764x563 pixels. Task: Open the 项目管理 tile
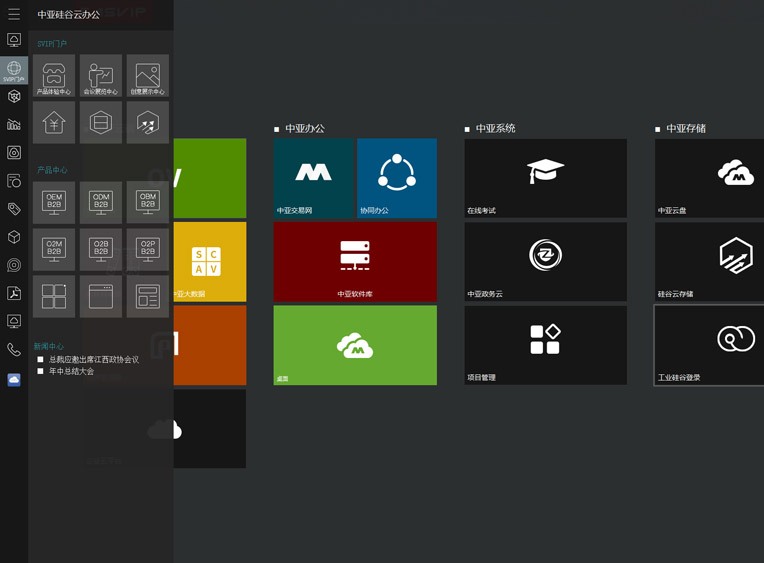(x=545, y=345)
